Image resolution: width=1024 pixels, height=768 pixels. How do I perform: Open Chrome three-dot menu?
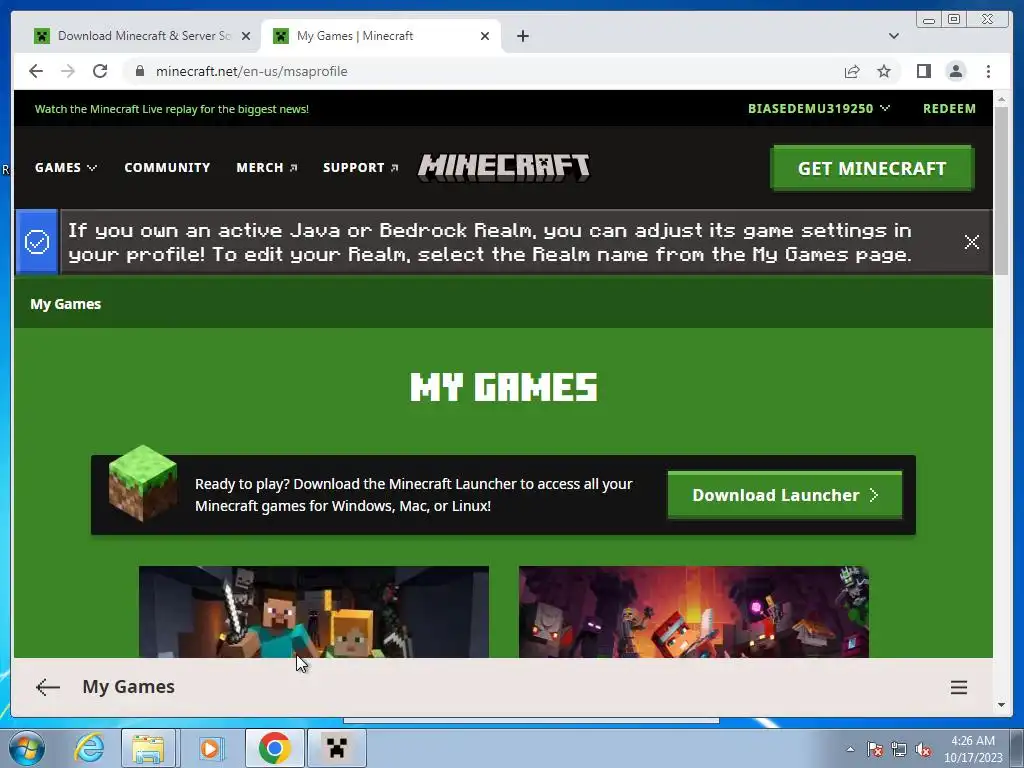pyautogui.click(x=988, y=71)
